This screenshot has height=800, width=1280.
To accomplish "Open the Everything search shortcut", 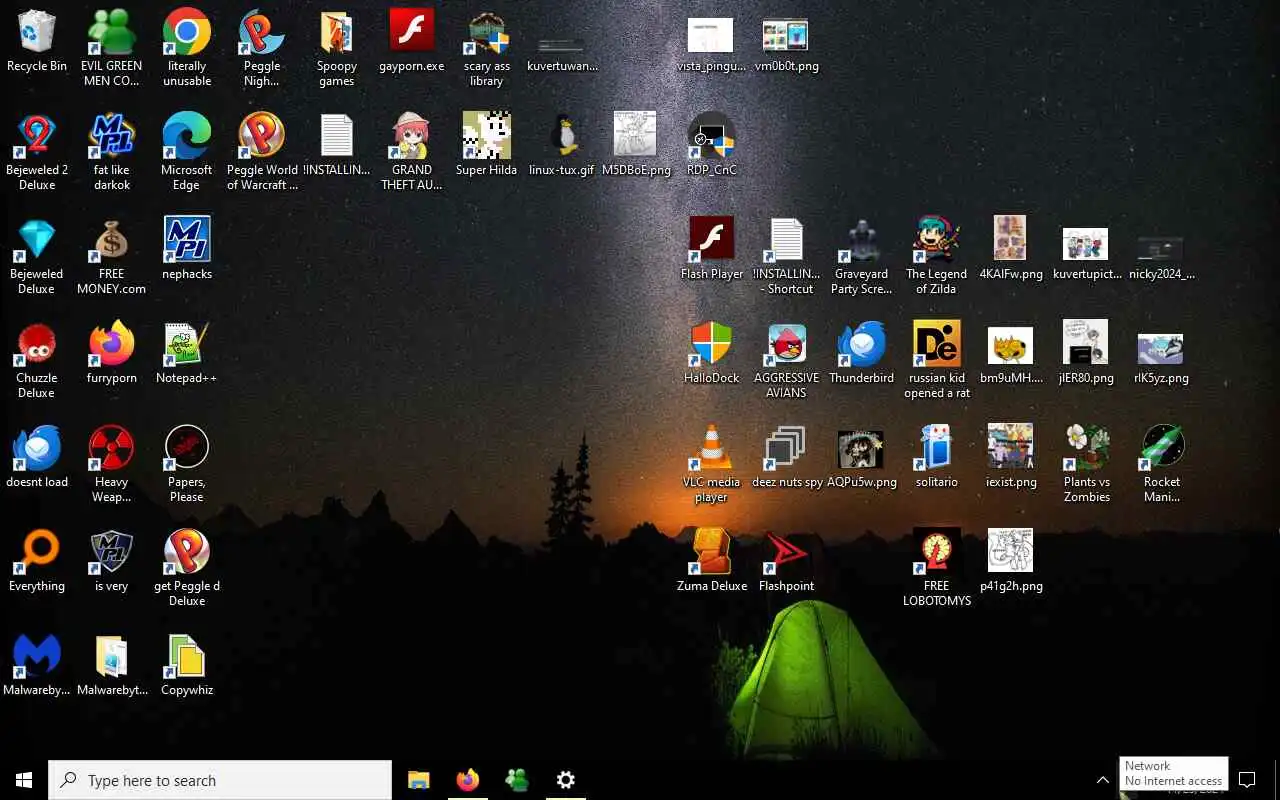I will (37, 560).
